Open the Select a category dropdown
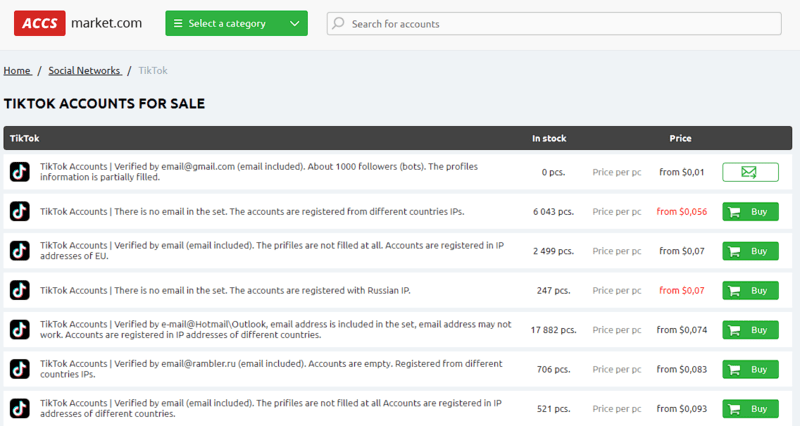800x426 pixels. coord(236,23)
